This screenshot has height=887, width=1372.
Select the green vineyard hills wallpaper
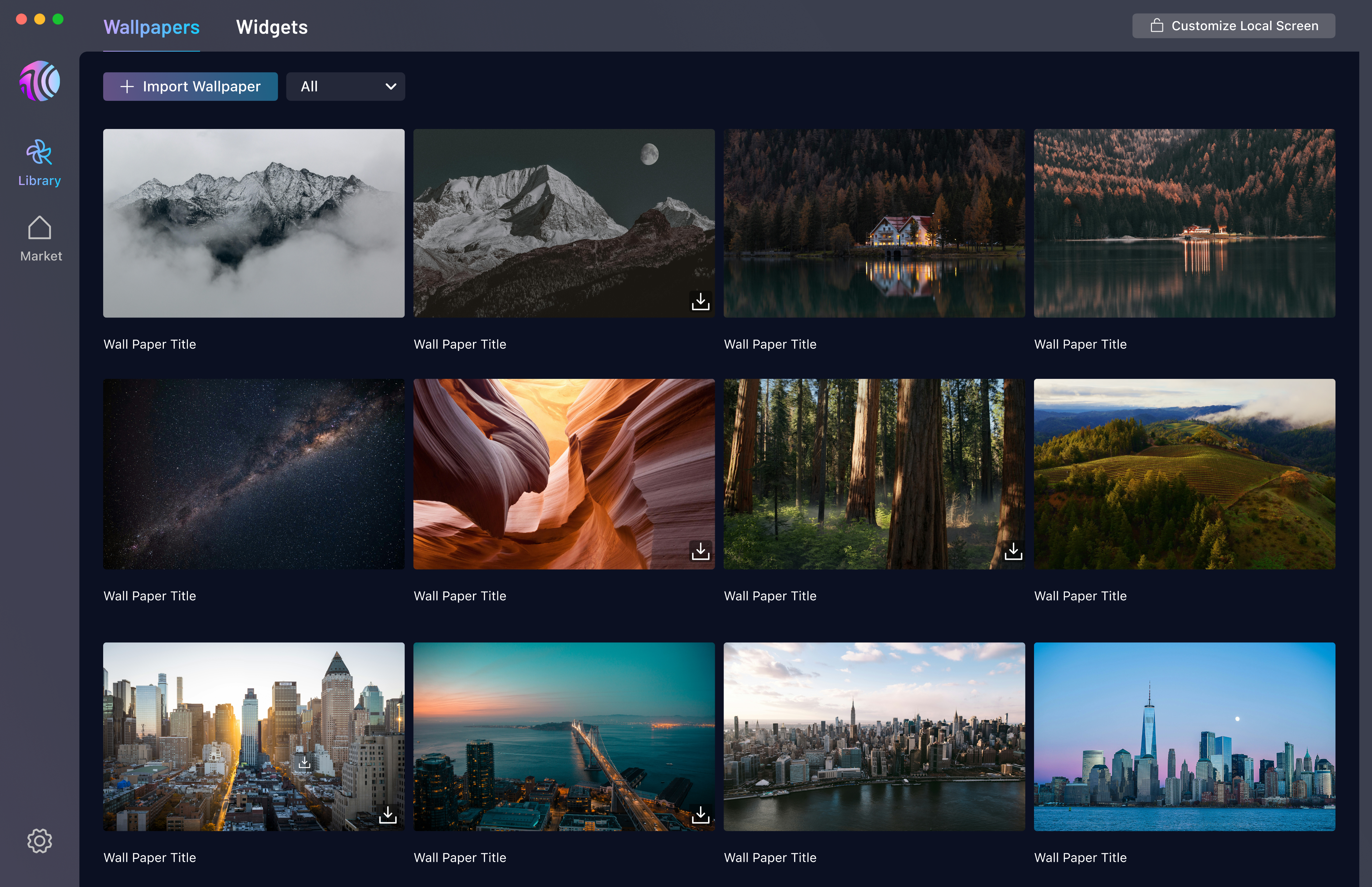[1184, 473]
